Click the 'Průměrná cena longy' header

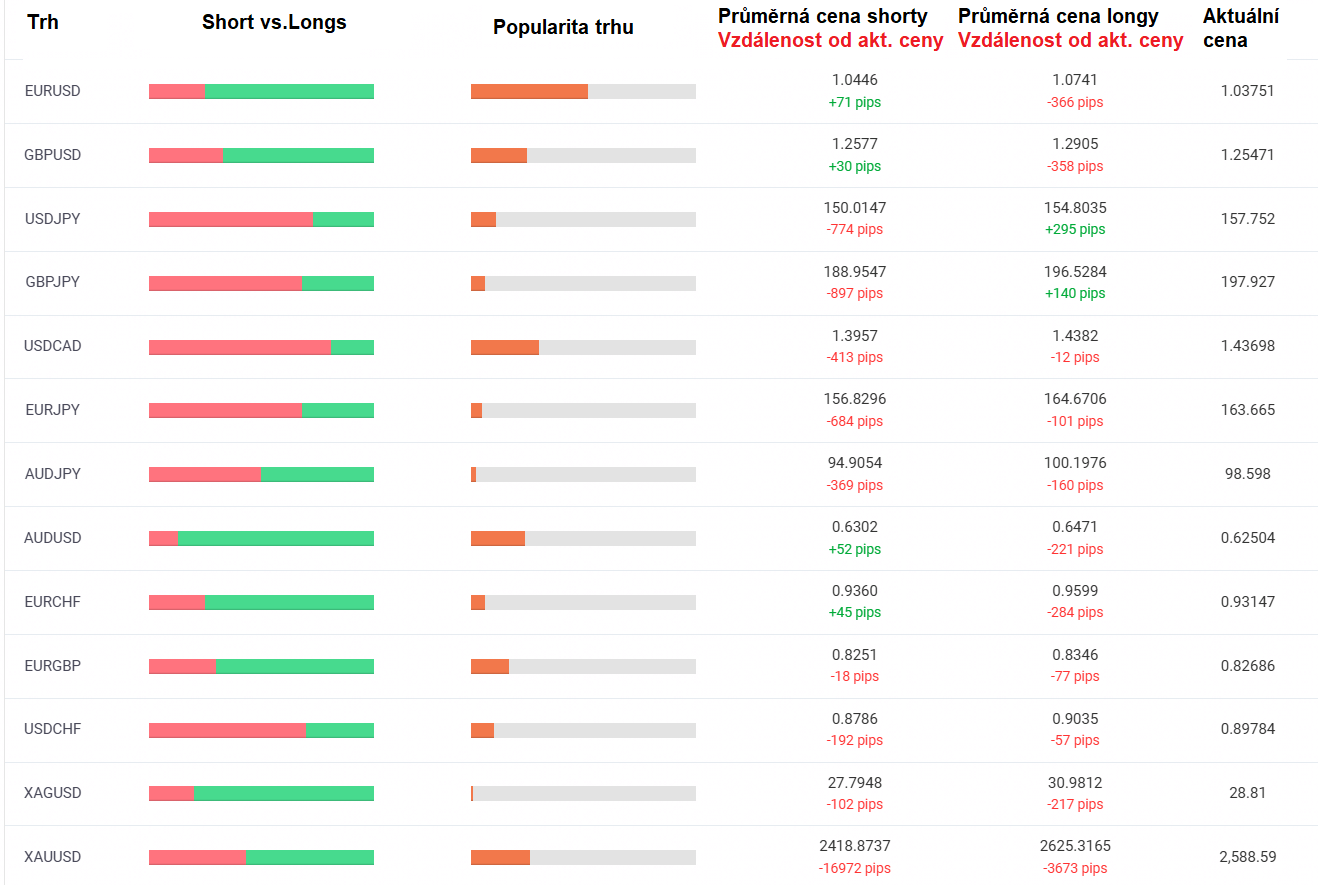click(x=1058, y=16)
